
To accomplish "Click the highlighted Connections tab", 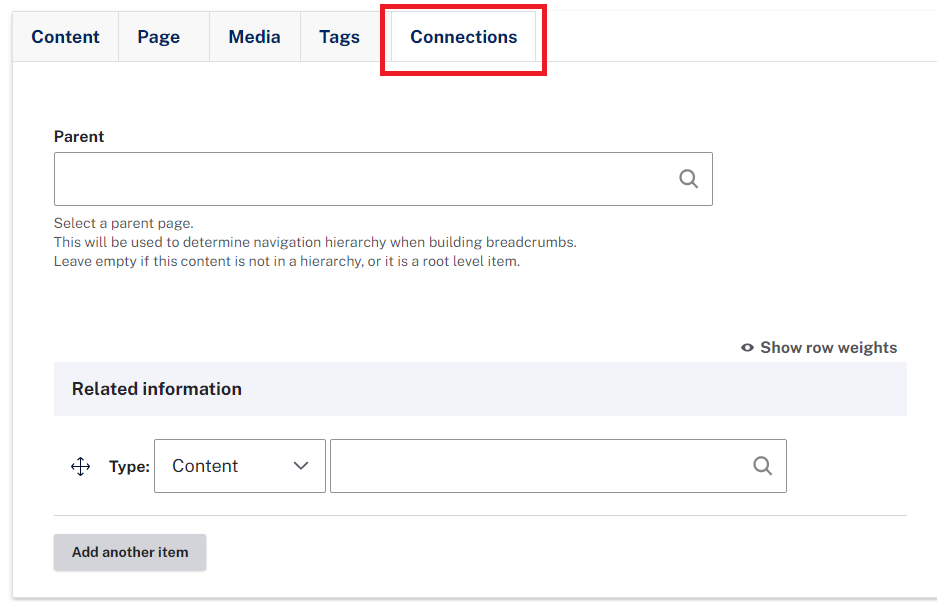I will click(x=464, y=36).
